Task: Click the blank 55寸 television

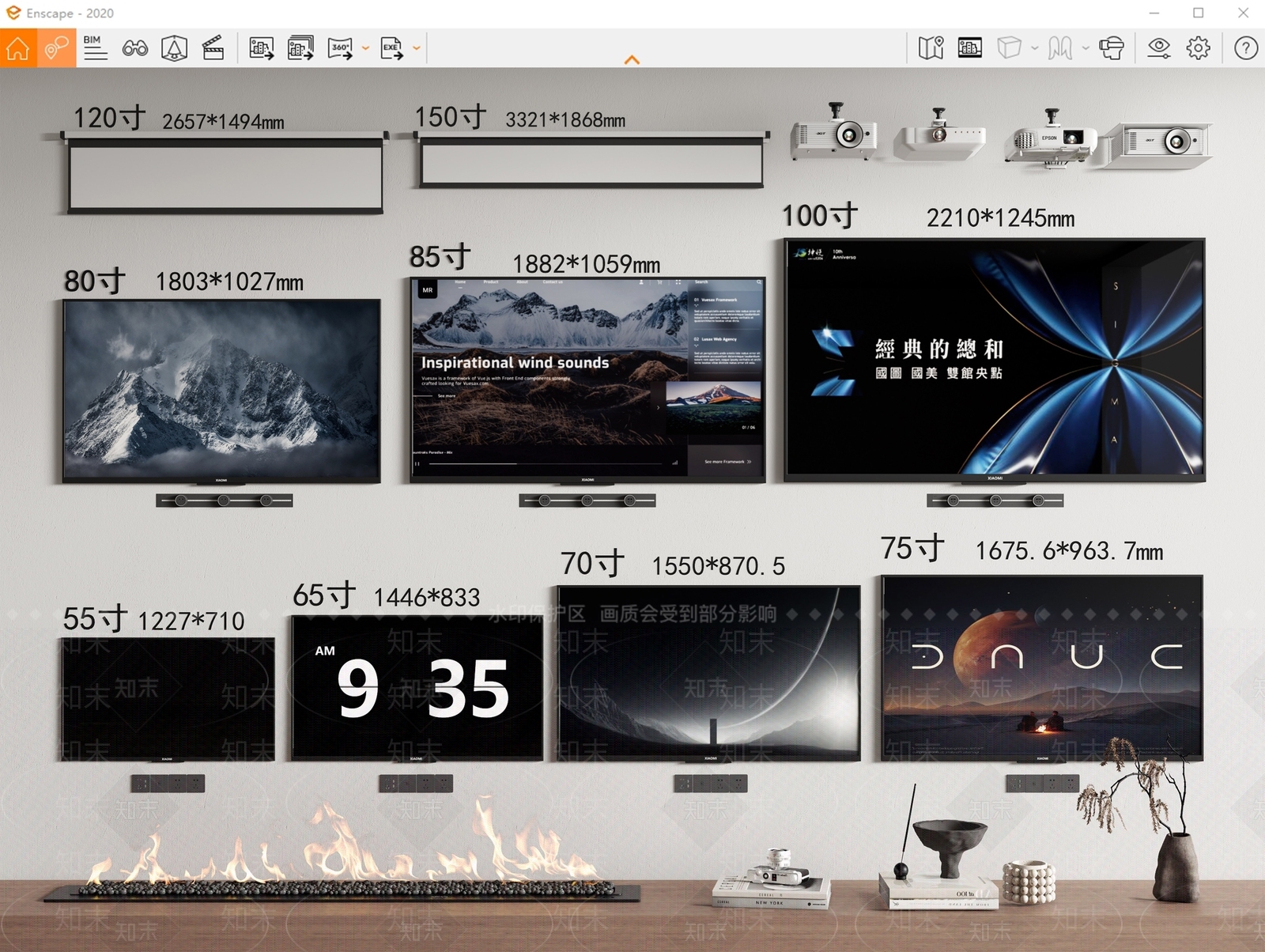Action: pyautogui.click(x=168, y=699)
